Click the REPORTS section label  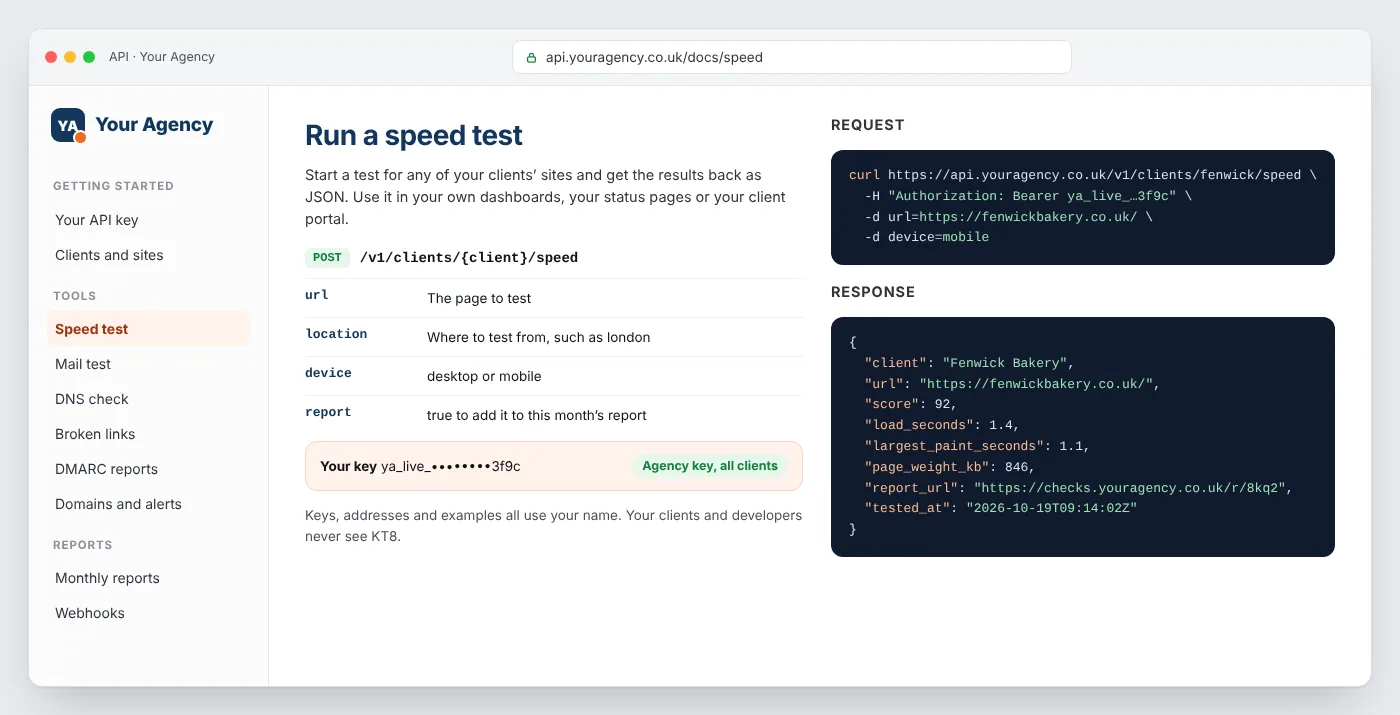pyautogui.click(x=83, y=545)
